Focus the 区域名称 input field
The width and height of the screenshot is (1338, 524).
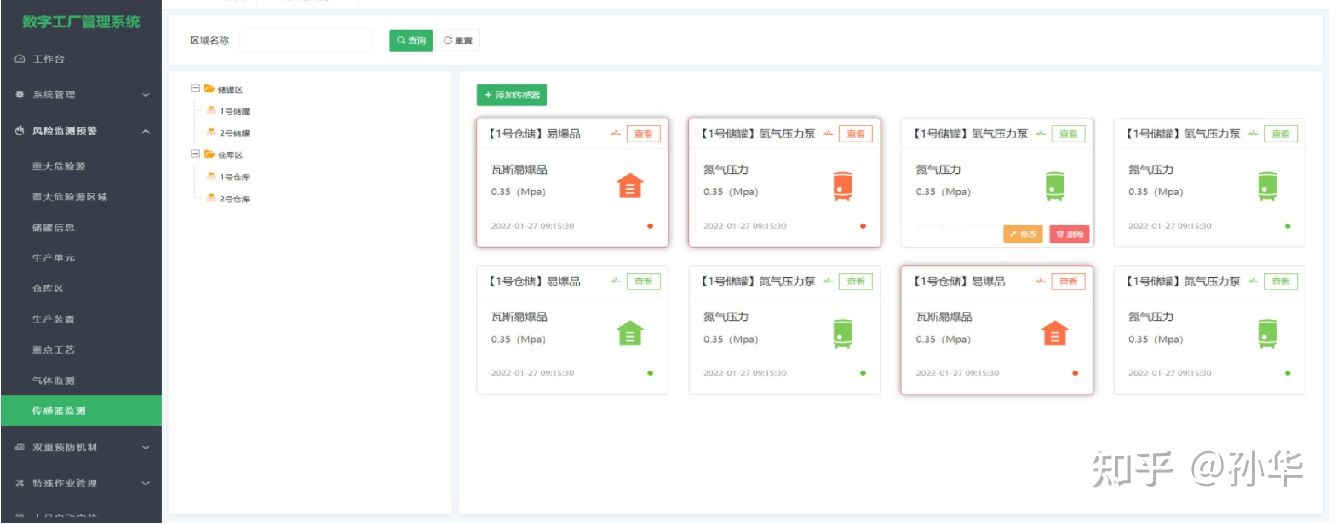pyautogui.click(x=306, y=40)
